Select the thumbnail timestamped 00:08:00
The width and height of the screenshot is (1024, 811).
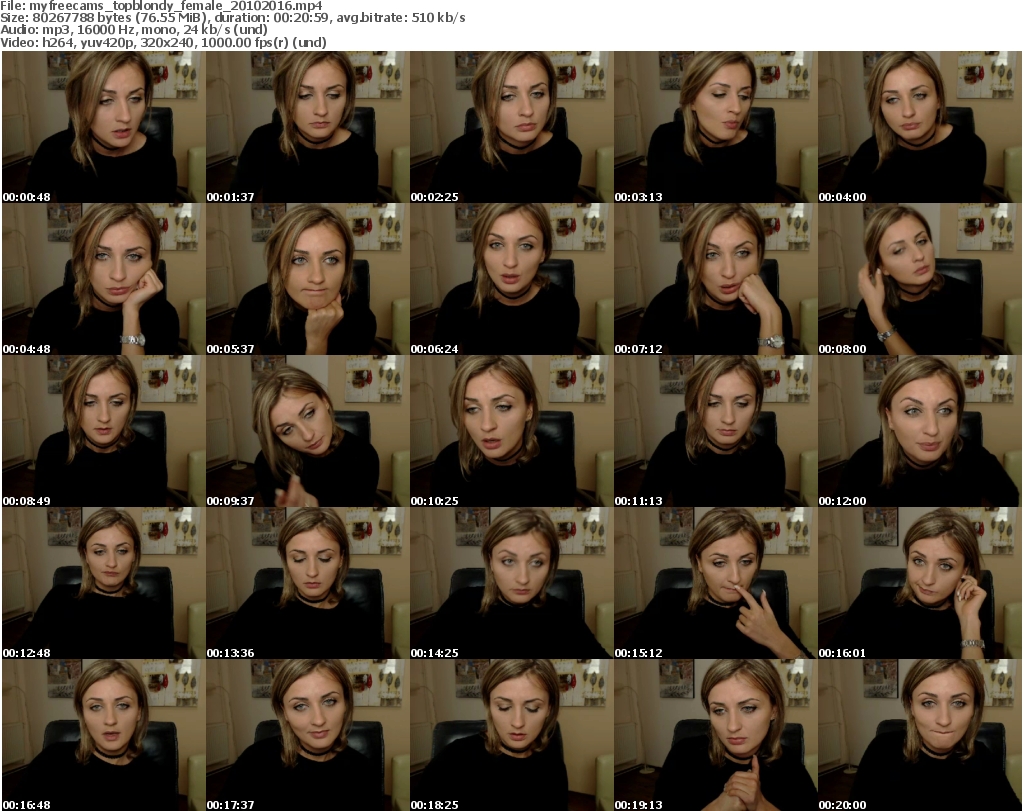tap(920, 279)
